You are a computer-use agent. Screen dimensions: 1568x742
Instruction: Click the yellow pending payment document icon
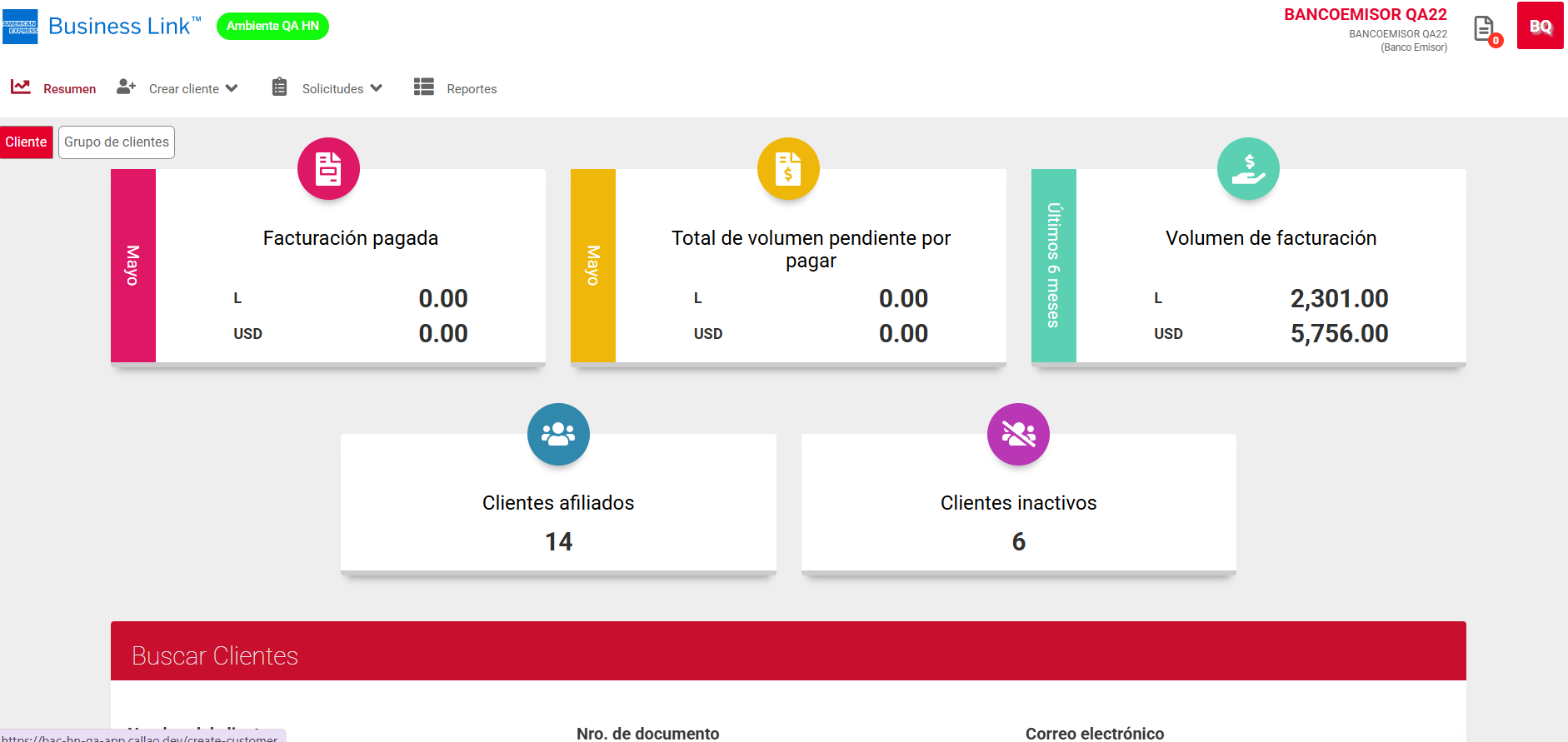coord(788,169)
